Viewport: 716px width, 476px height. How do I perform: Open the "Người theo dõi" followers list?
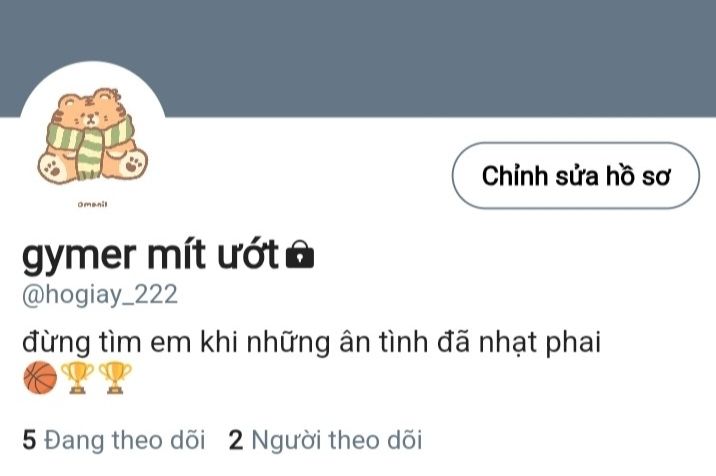pyautogui.click(x=325, y=440)
